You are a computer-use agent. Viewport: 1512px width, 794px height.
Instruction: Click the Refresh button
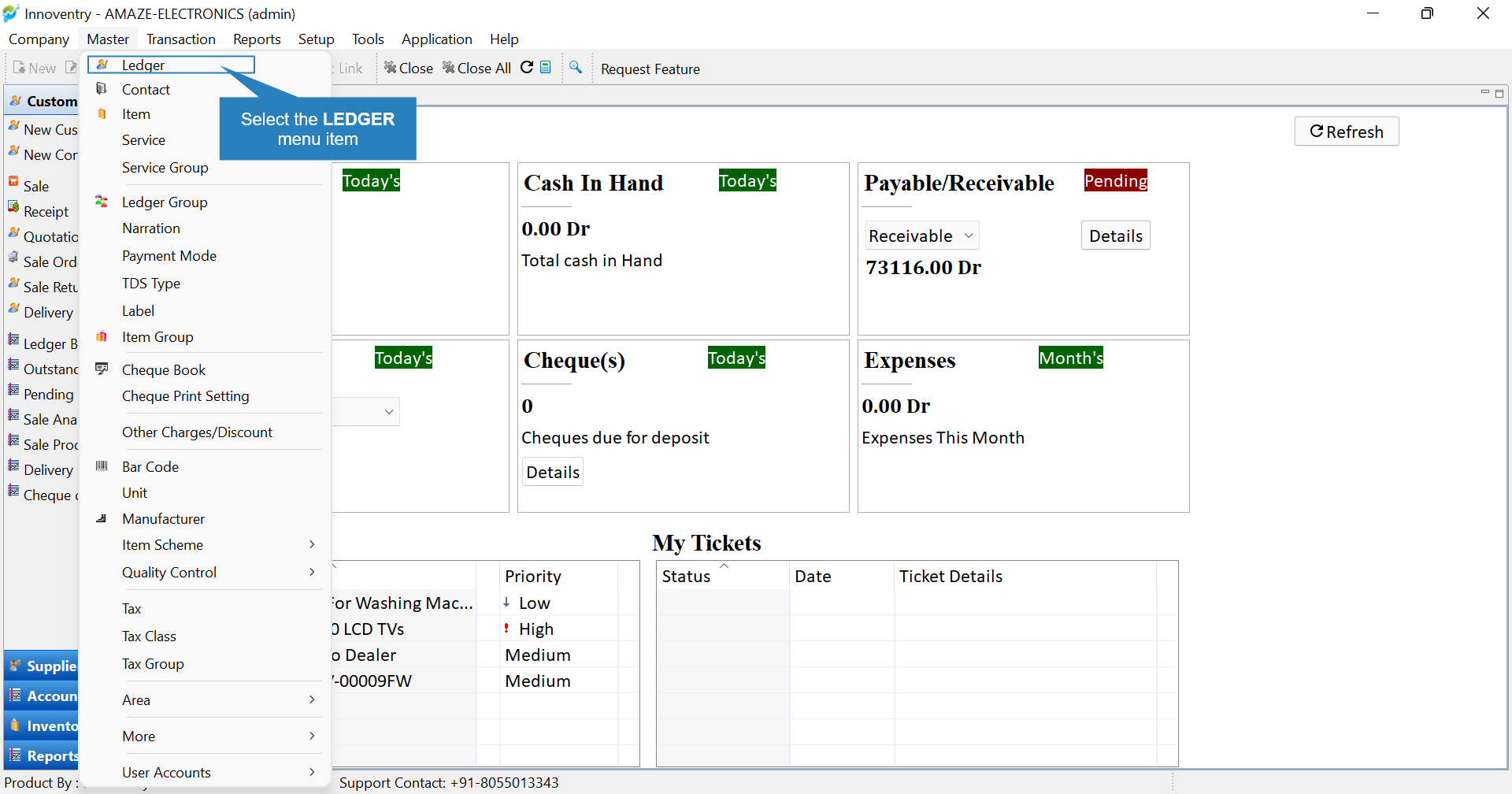(x=1347, y=132)
